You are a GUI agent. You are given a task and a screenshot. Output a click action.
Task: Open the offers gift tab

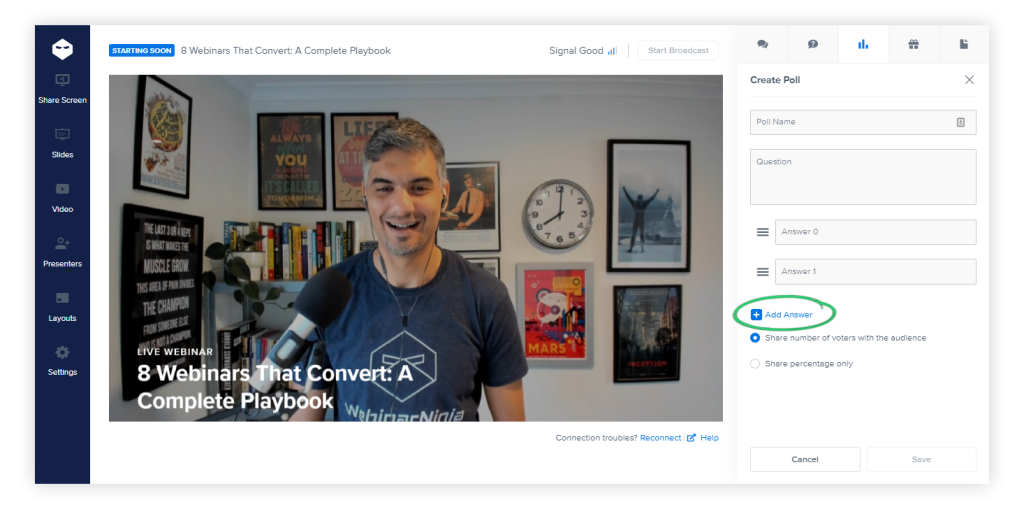coord(913,44)
